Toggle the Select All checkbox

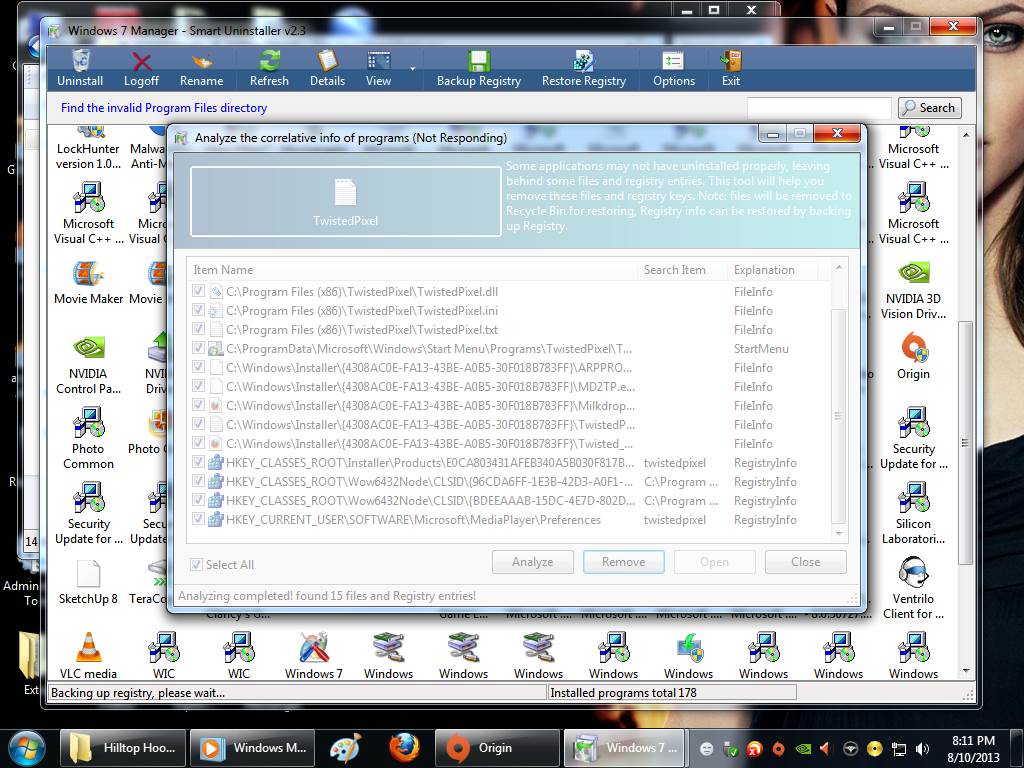pyautogui.click(x=197, y=565)
